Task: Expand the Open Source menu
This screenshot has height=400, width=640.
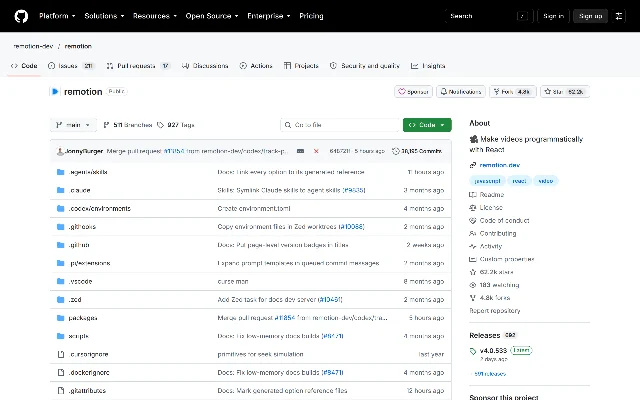Action: (x=212, y=16)
